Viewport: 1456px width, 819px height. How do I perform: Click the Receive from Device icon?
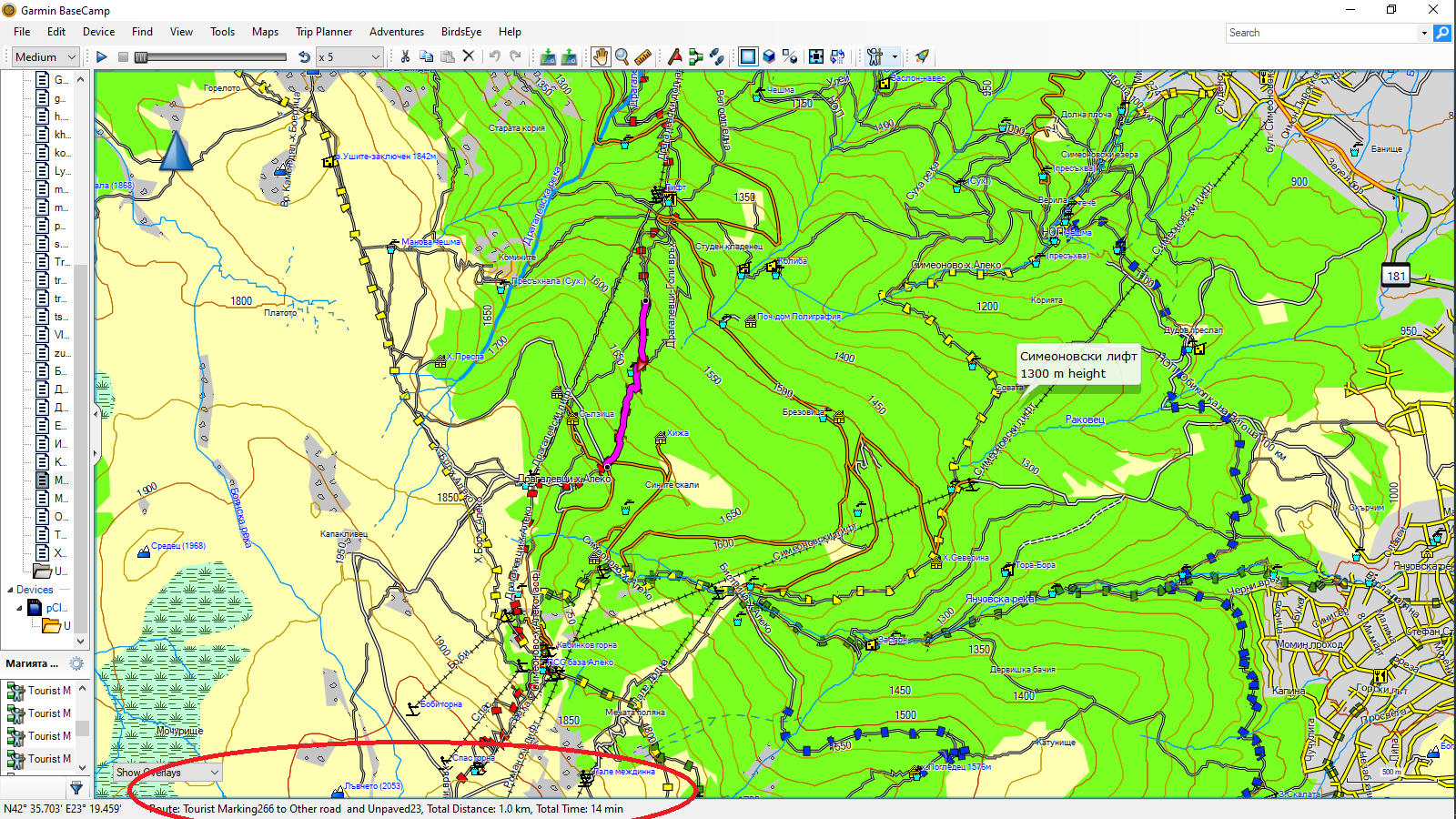coord(569,56)
